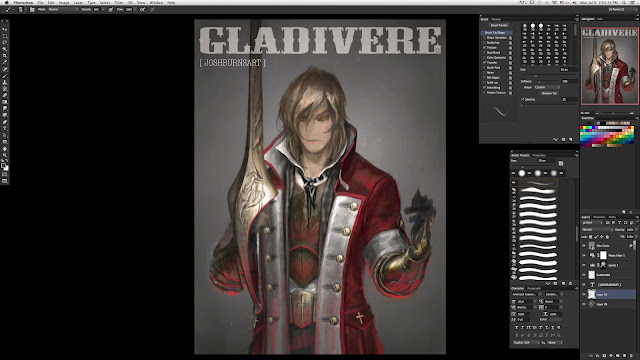Enable the Dual Brush checkbox
The width and height of the screenshot is (640, 360).
484,53
